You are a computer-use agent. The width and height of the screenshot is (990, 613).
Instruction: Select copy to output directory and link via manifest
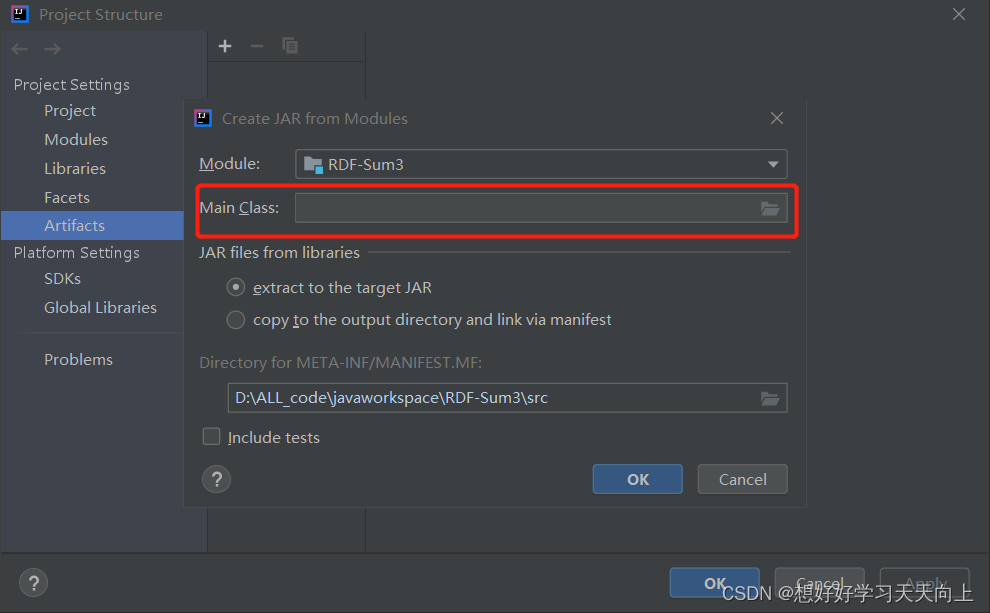pyautogui.click(x=236, y=320)
